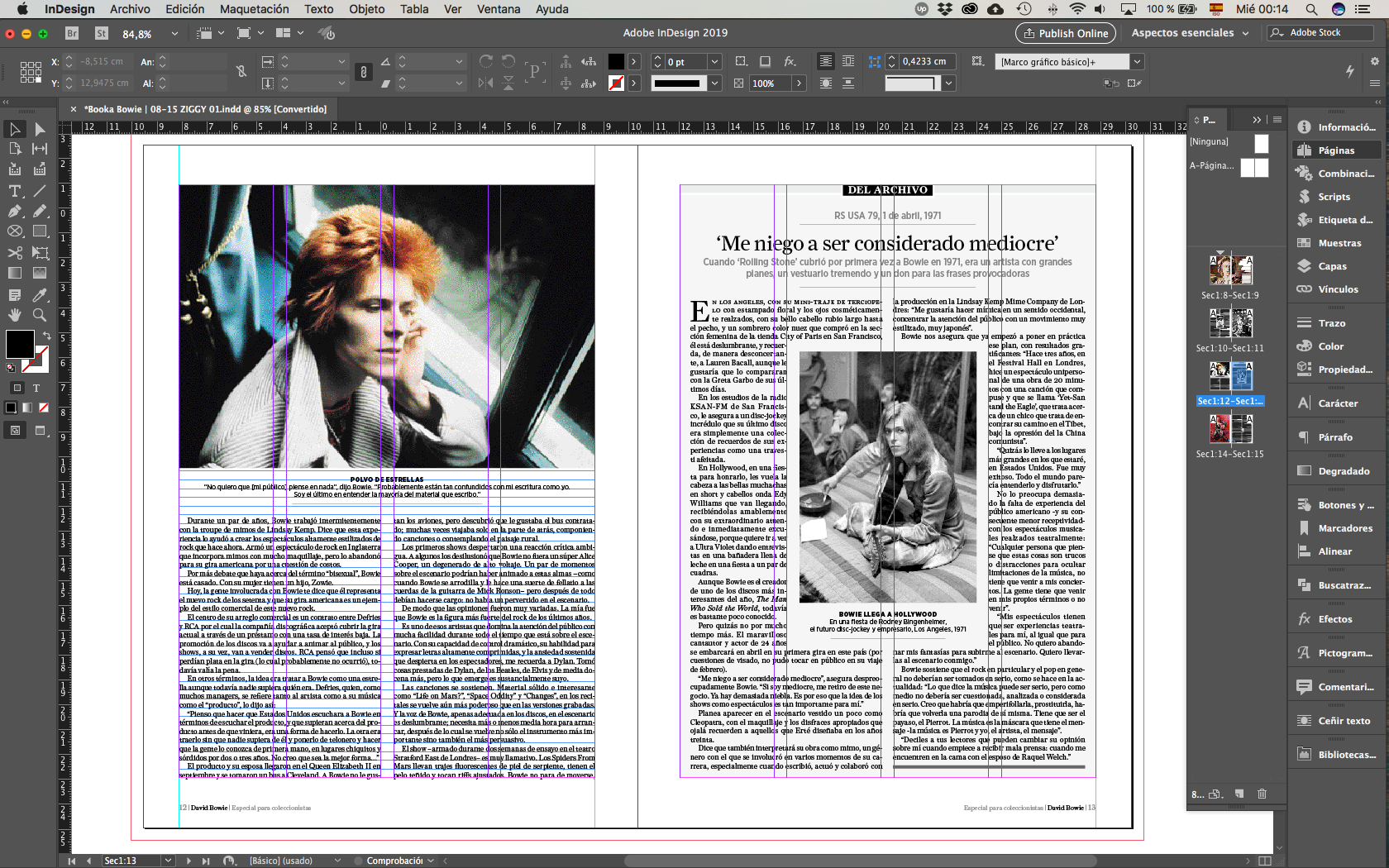Choose the Gap tool

(x=39, y=149)
